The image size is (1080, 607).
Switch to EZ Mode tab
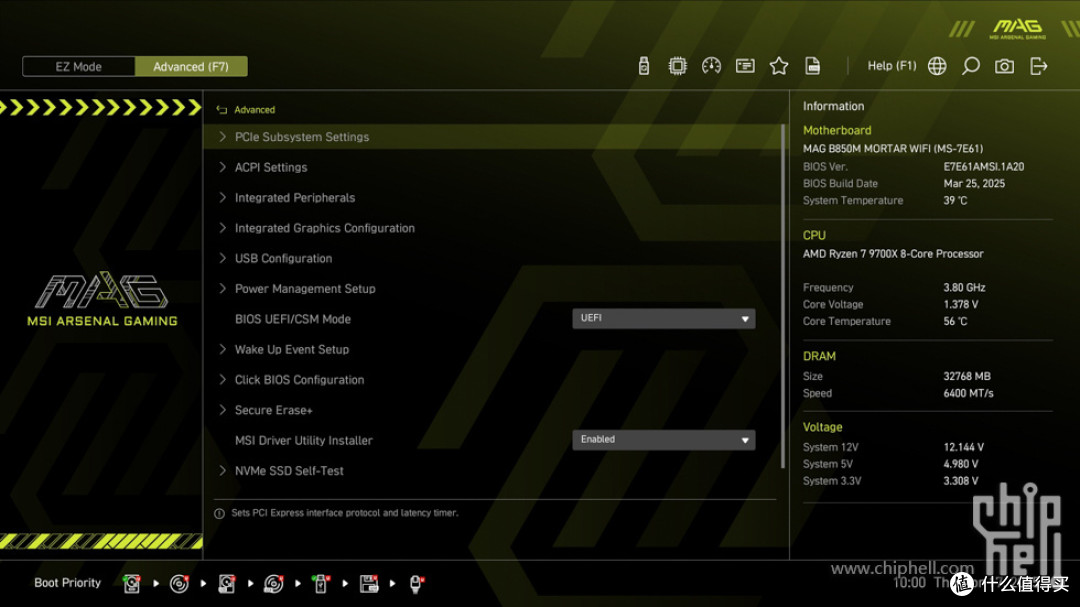point(79,67)
